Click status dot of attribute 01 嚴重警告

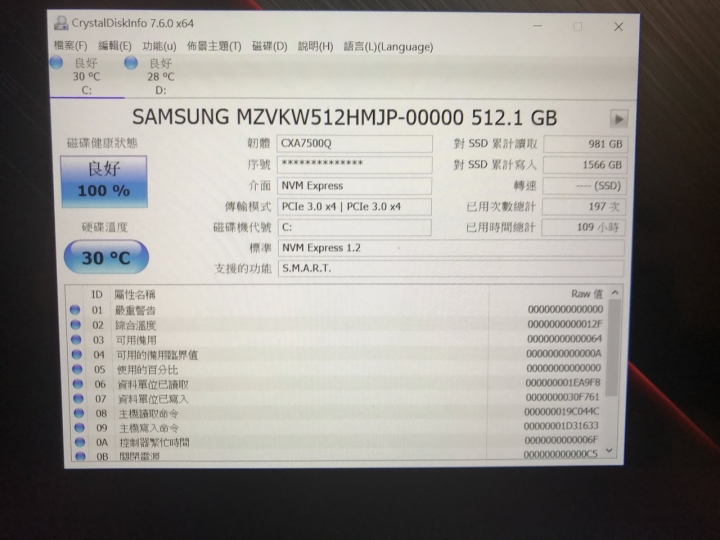(x=75, y=310)
